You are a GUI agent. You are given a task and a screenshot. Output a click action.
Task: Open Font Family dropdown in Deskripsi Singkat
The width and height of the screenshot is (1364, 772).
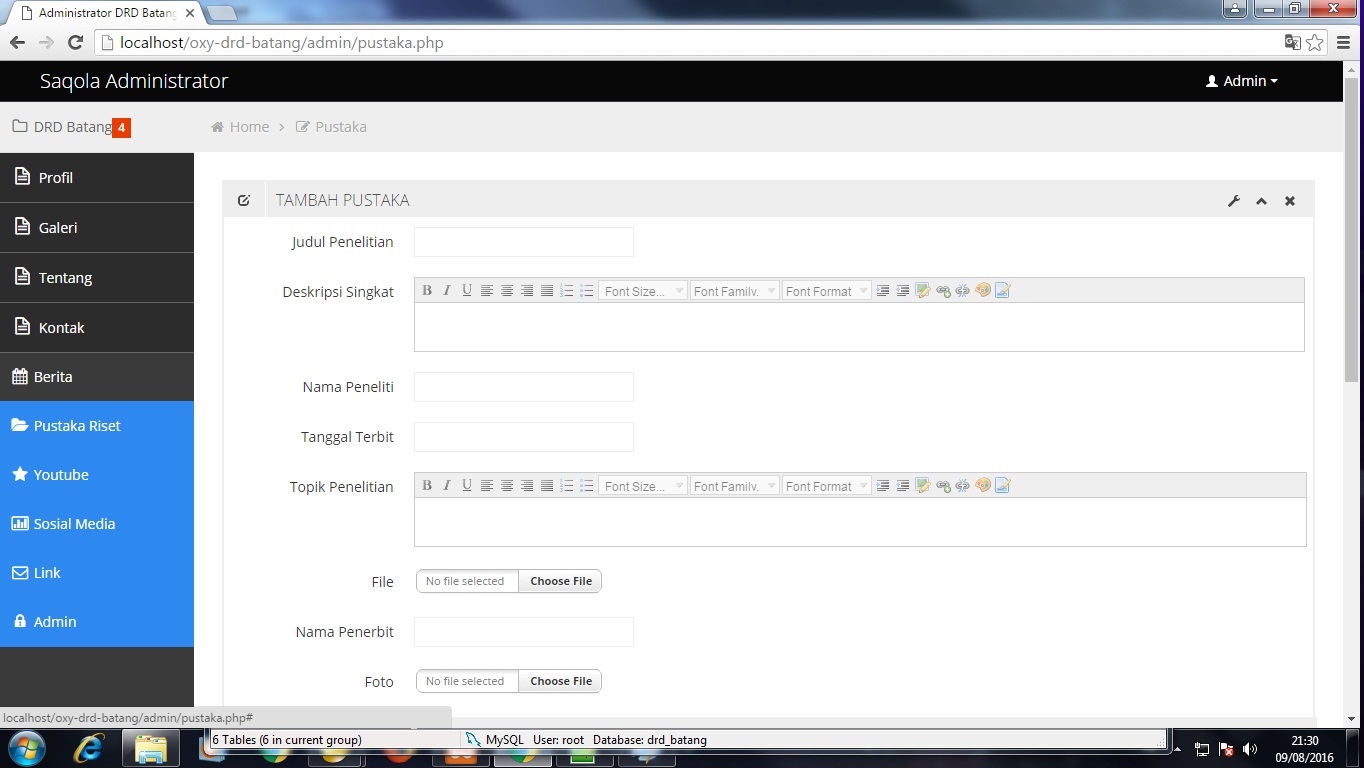(734, 291)
